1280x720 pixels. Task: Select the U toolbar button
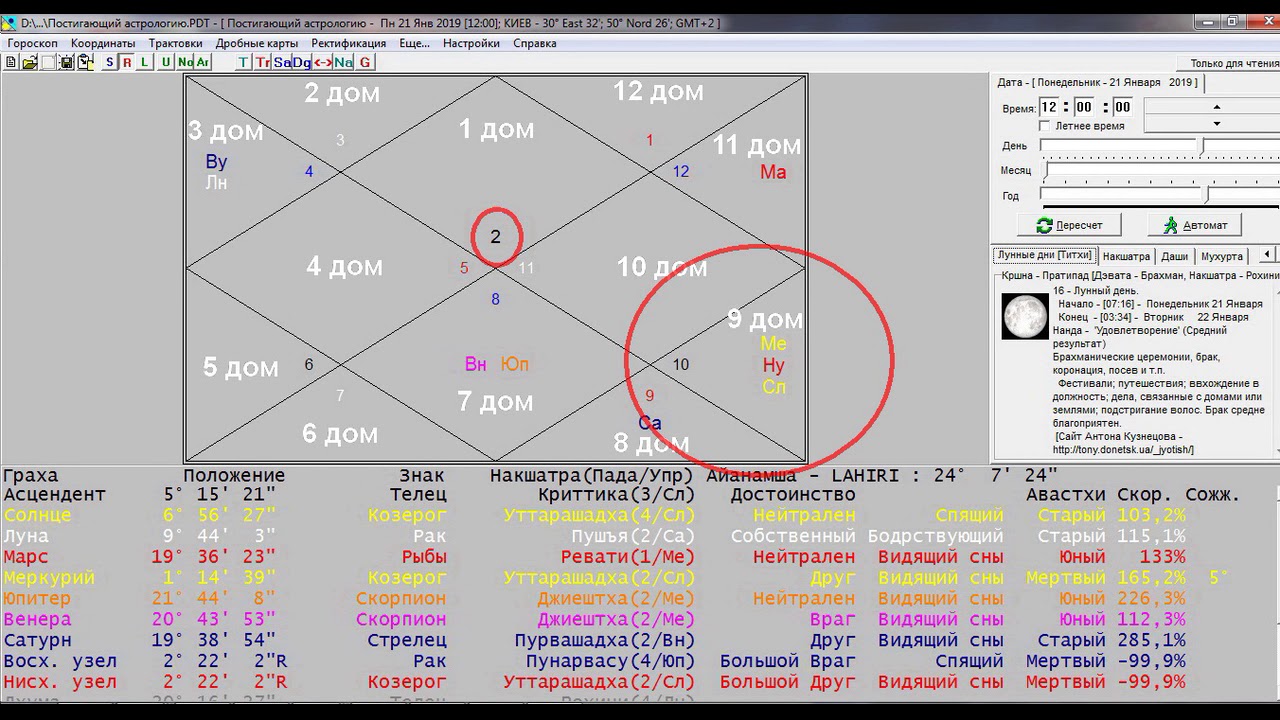pos(166,62)
